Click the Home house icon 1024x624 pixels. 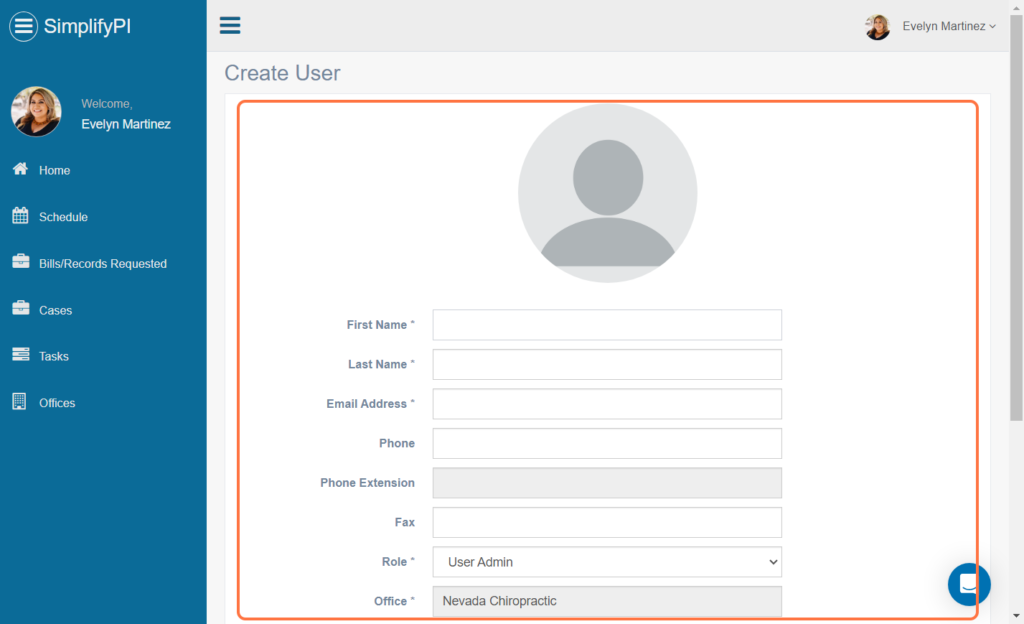(x=20, y=169)
